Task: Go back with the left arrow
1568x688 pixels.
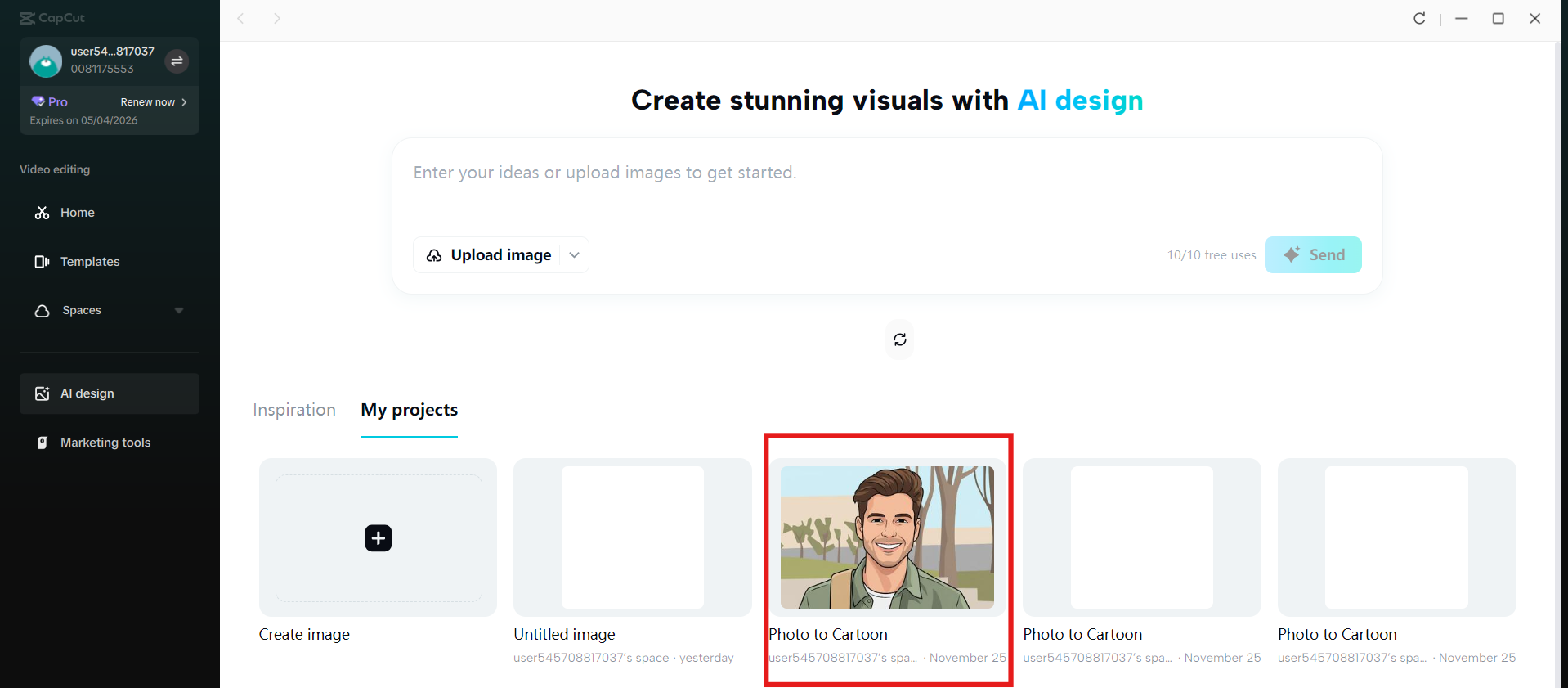Action: 241,18
